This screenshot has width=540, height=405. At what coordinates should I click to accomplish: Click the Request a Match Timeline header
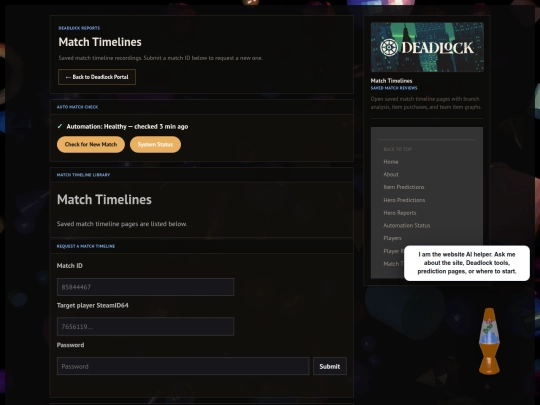click(86, 246)
